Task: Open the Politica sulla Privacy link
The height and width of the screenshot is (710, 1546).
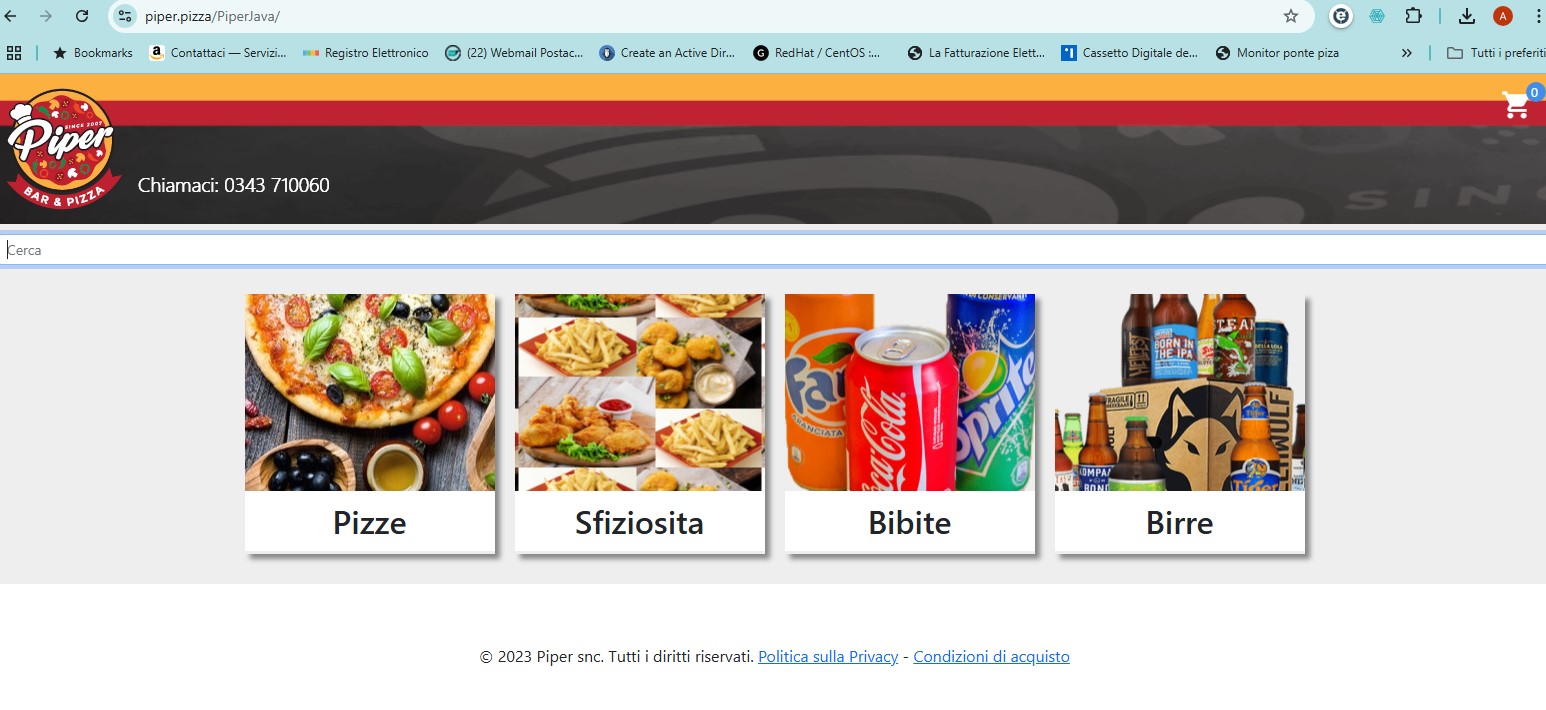Action: (x=828, y=657)
